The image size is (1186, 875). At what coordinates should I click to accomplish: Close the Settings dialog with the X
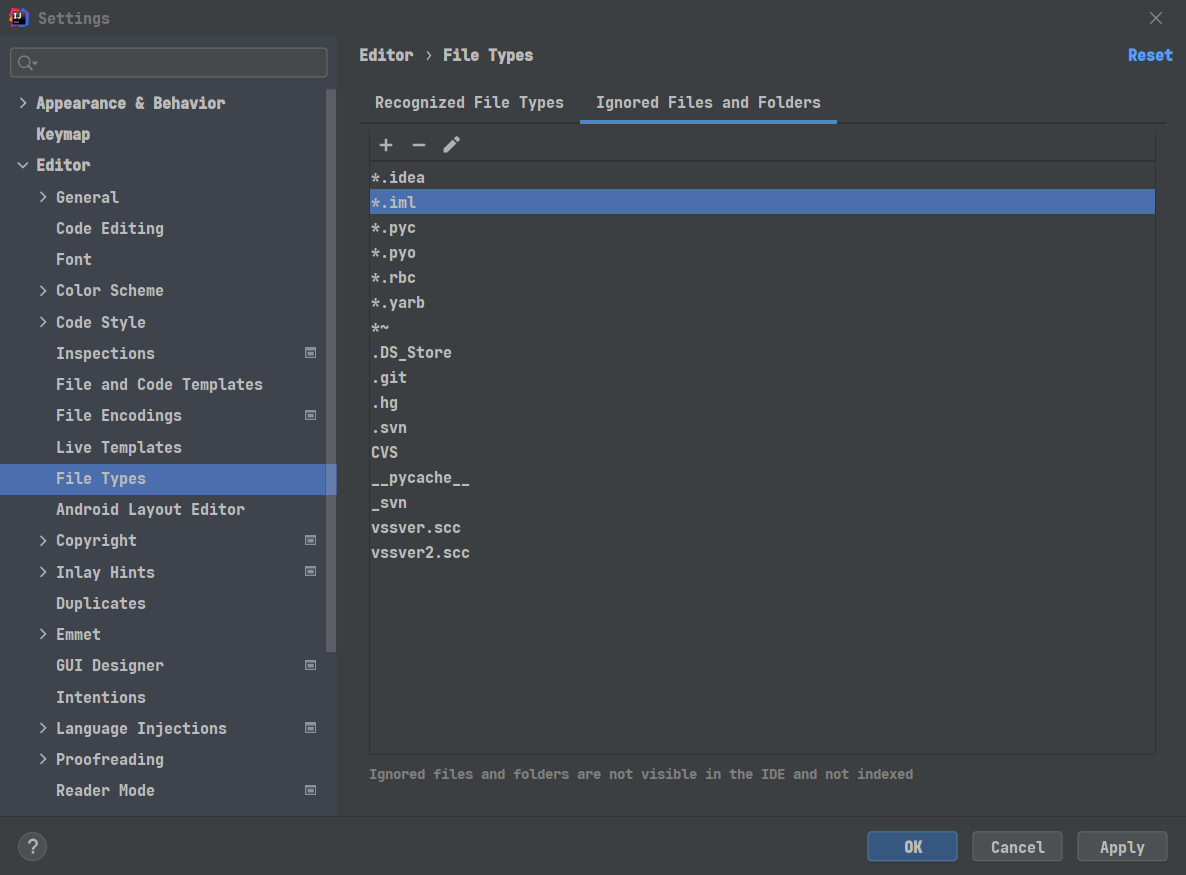click(x=1156, y=18)
